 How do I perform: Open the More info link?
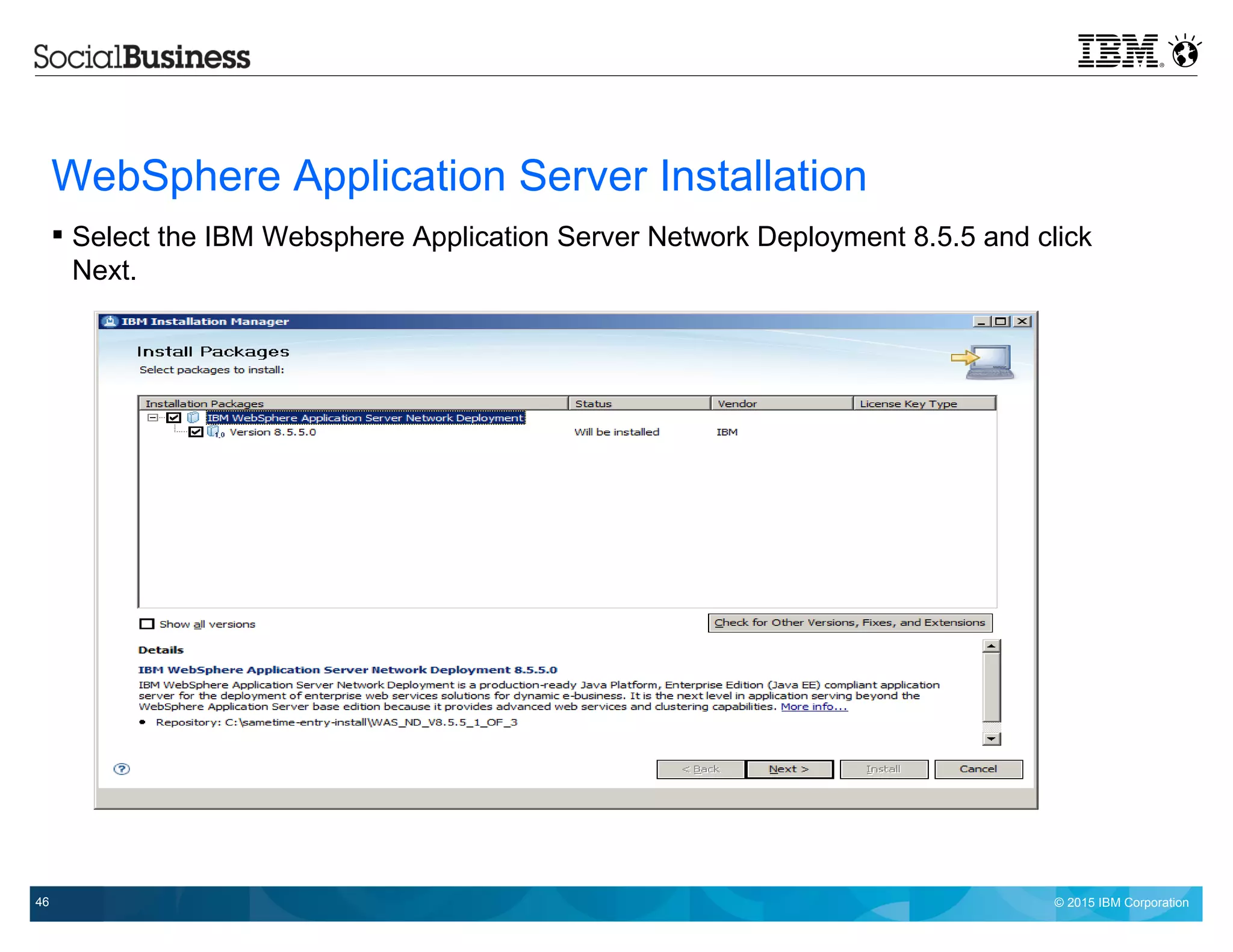[814, 706]
